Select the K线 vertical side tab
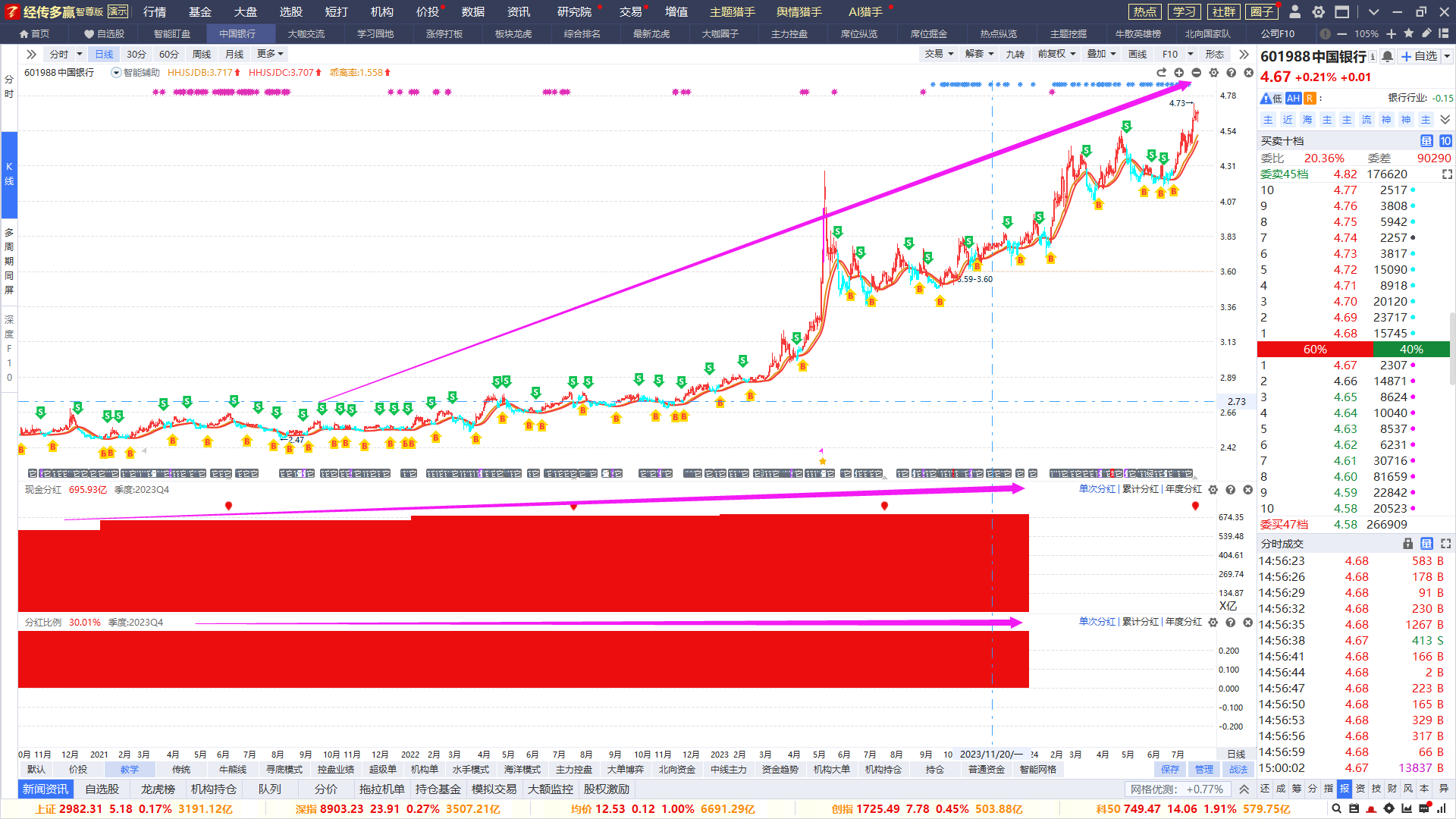Screen dimensions: 1456x819 (9, 174)
